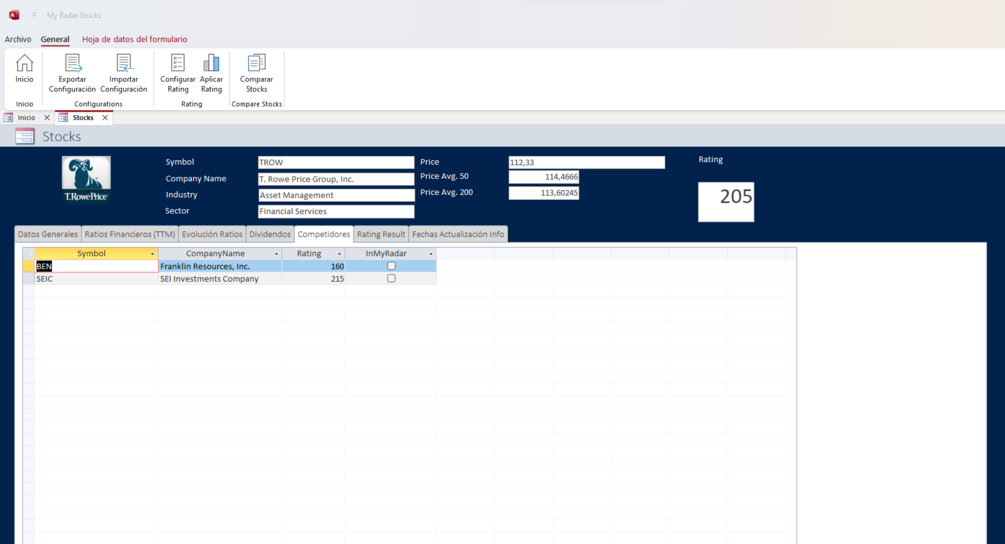Click the Inicio home icon in ribbon

24,69
